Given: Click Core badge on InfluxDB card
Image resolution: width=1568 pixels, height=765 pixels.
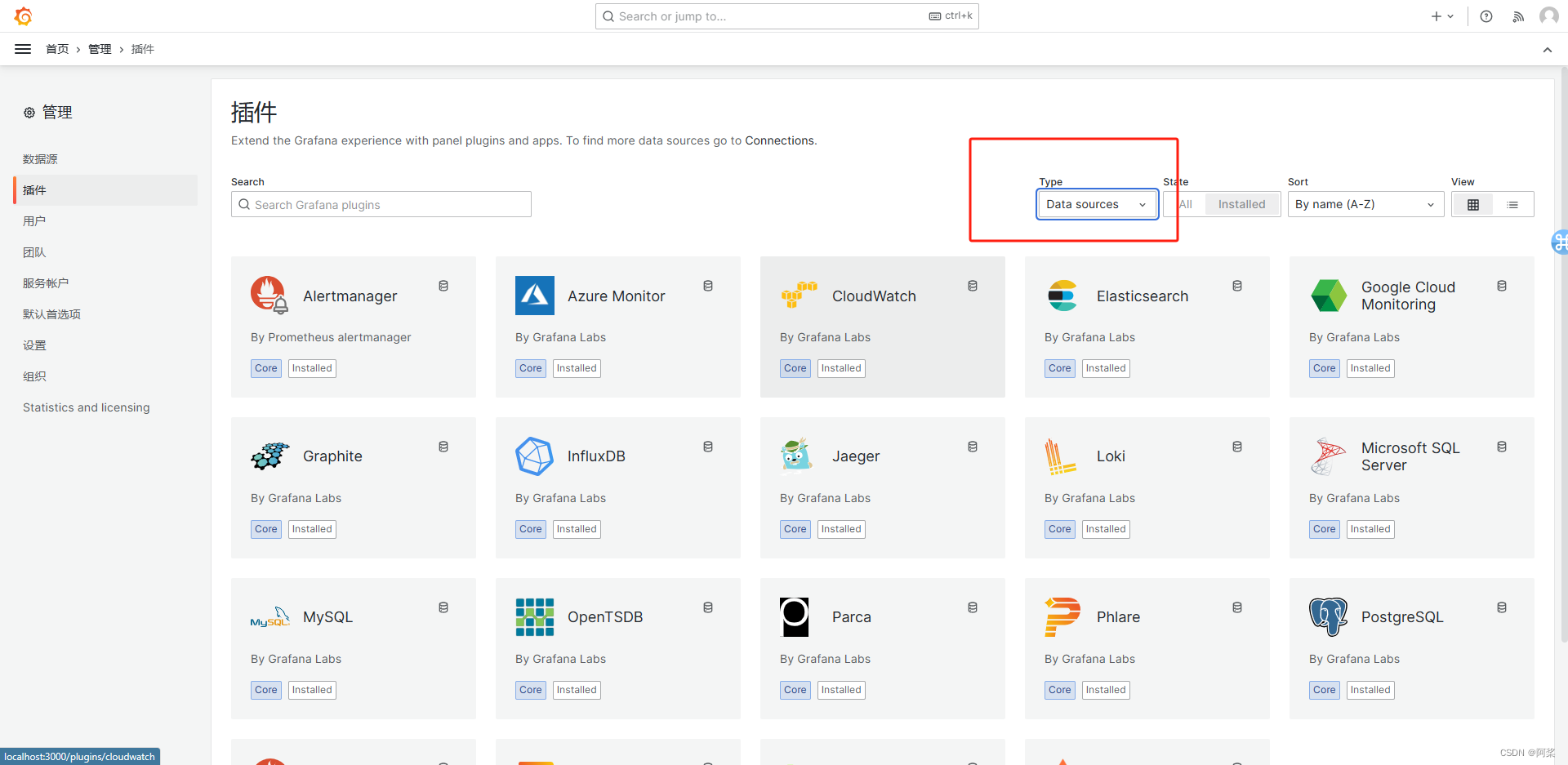Looking at the screenshot, I should click(531, 529).
